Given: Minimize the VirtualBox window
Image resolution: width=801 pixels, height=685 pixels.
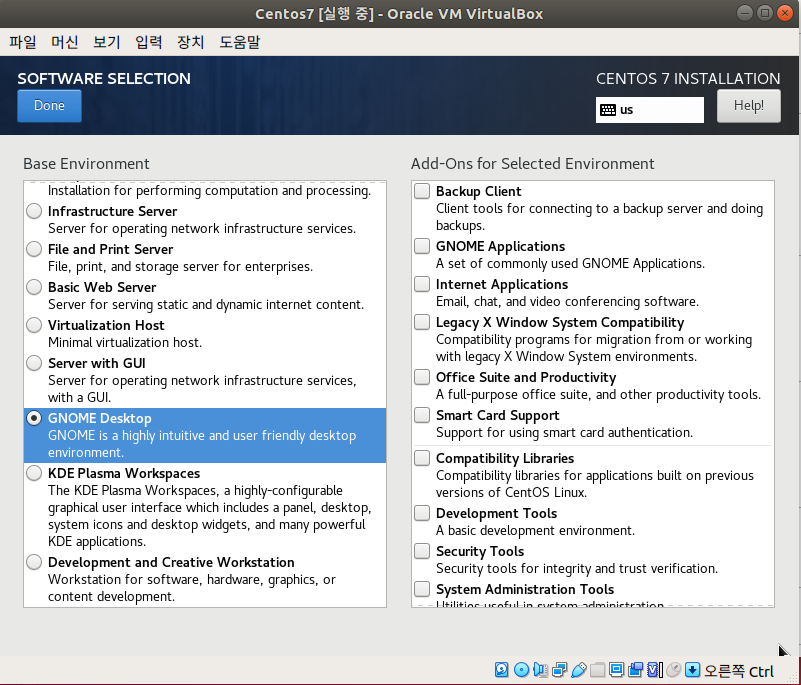Looking at the screenshot, I should point(745,13).
